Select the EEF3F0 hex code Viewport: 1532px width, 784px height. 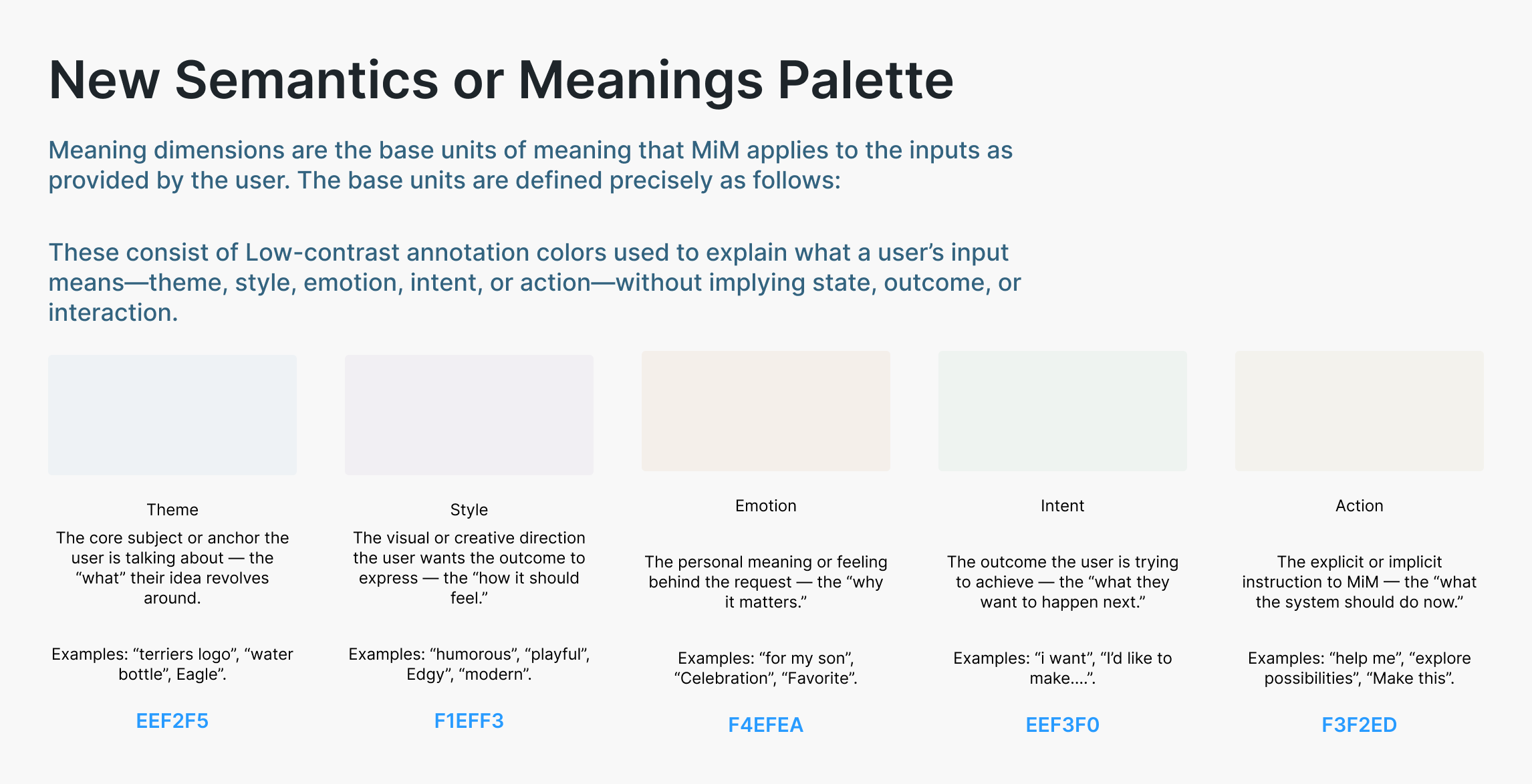[1063, 725]
